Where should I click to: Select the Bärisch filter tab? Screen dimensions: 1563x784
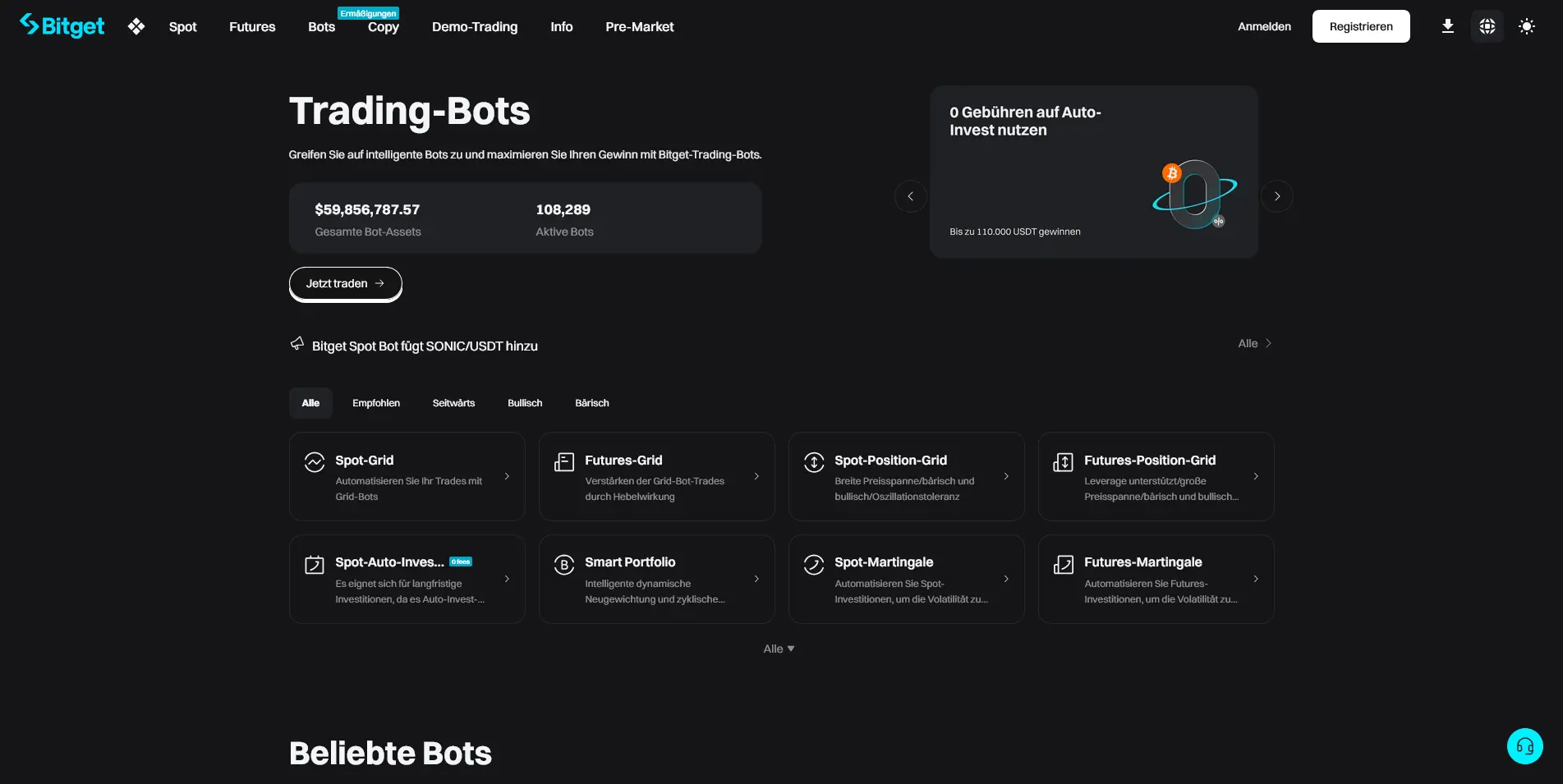point(592,403)
